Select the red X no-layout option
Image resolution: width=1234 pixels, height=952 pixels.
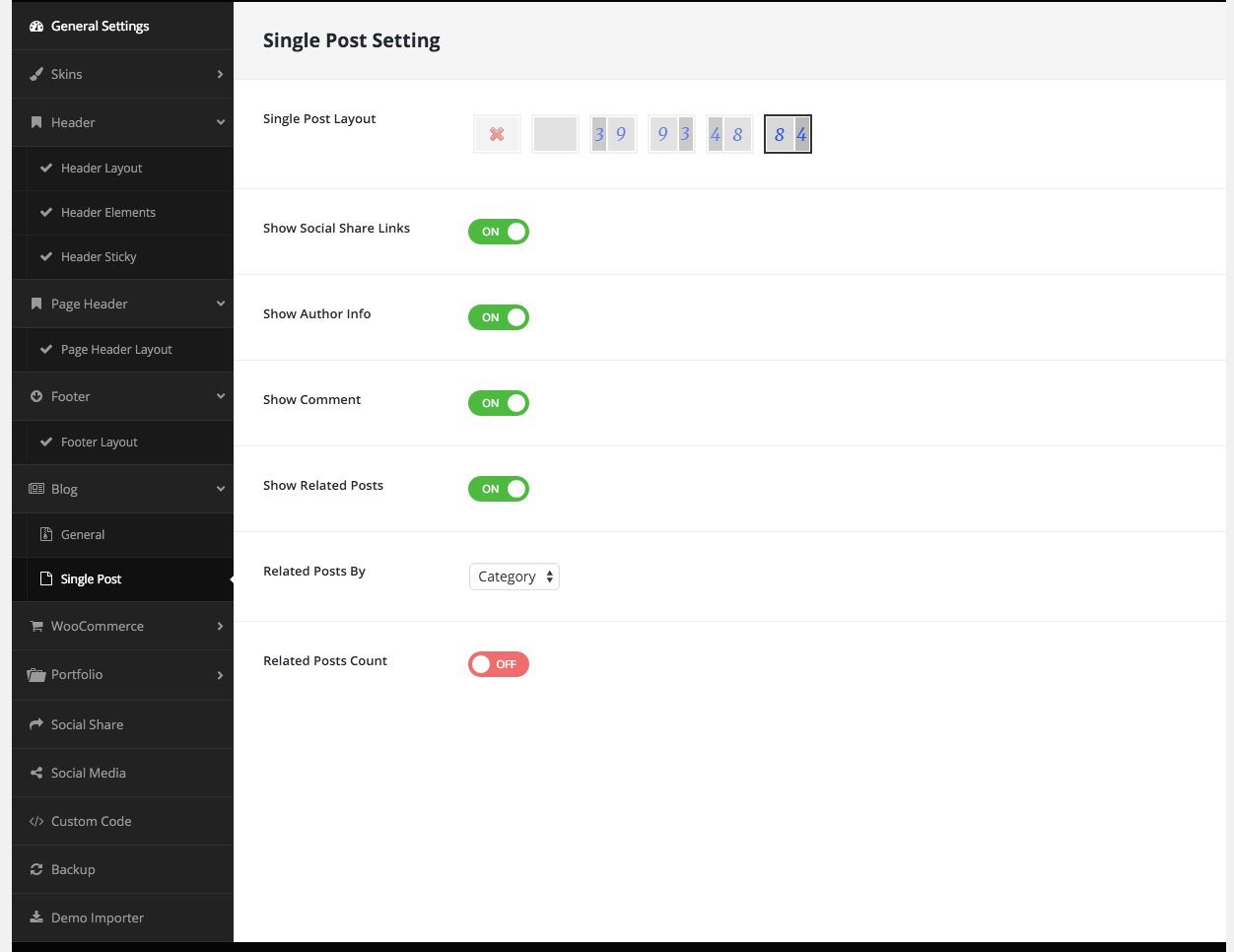coord(497,134)
